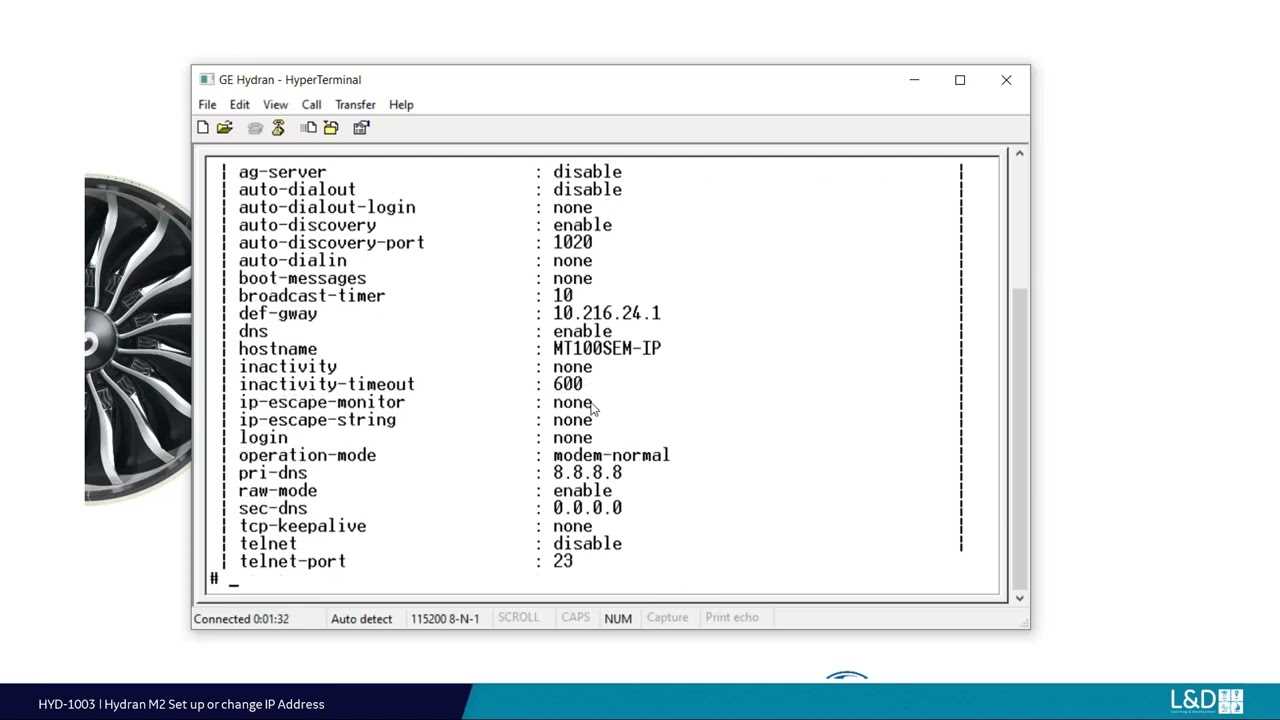Viewport: 1280px width, 720px height.
Task: Click the raw-mode setting name
Action: coord(278,491)
